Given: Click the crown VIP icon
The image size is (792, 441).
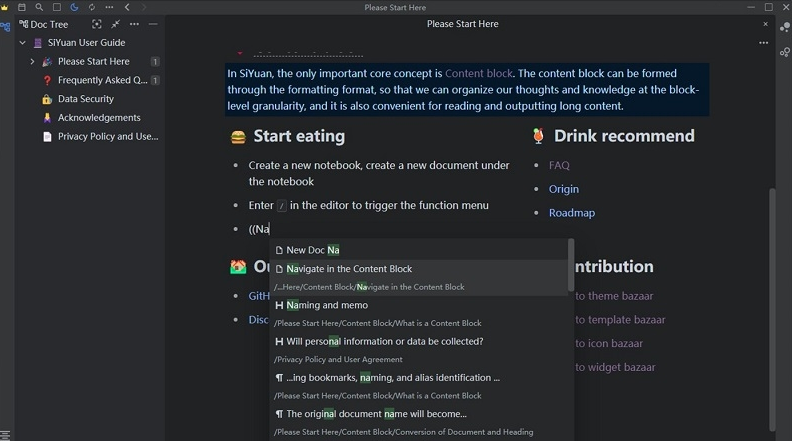Looking at the screenshot, I should point(5,7).
